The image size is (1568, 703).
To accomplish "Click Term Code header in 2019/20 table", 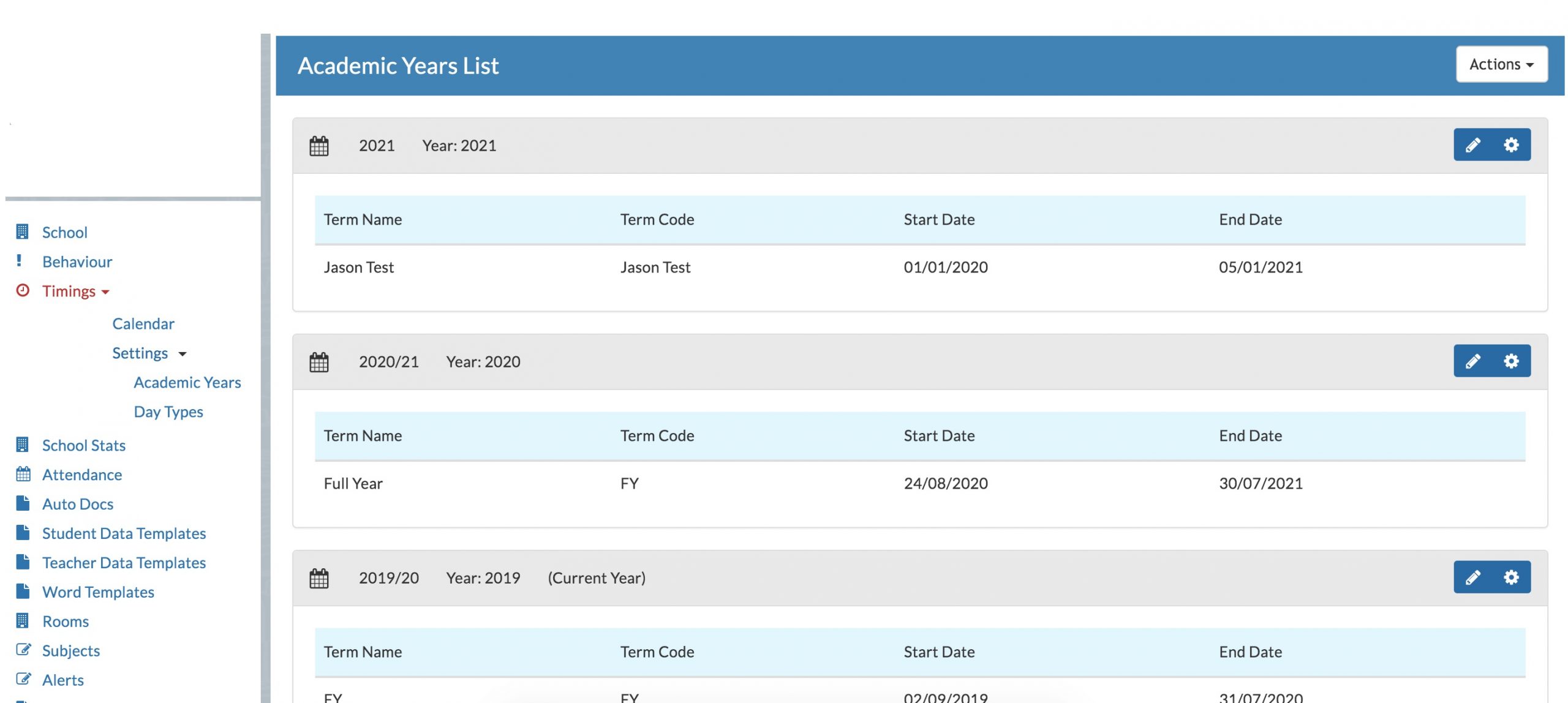I will (x=657, y=652).
